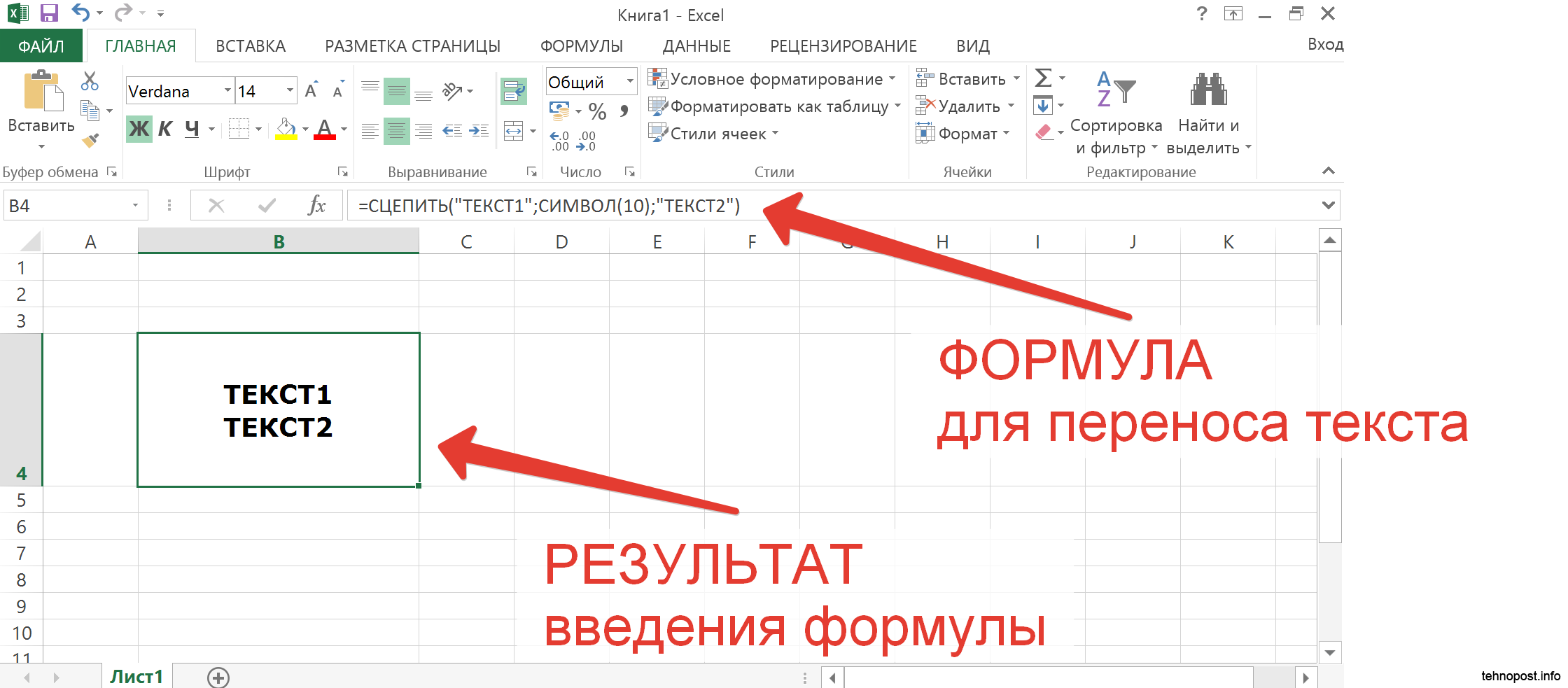
Task: Switch to РАЗМЕТКА СТРАНИЦЫ tab
Action: pyautogui.click(x=412, y=46)
